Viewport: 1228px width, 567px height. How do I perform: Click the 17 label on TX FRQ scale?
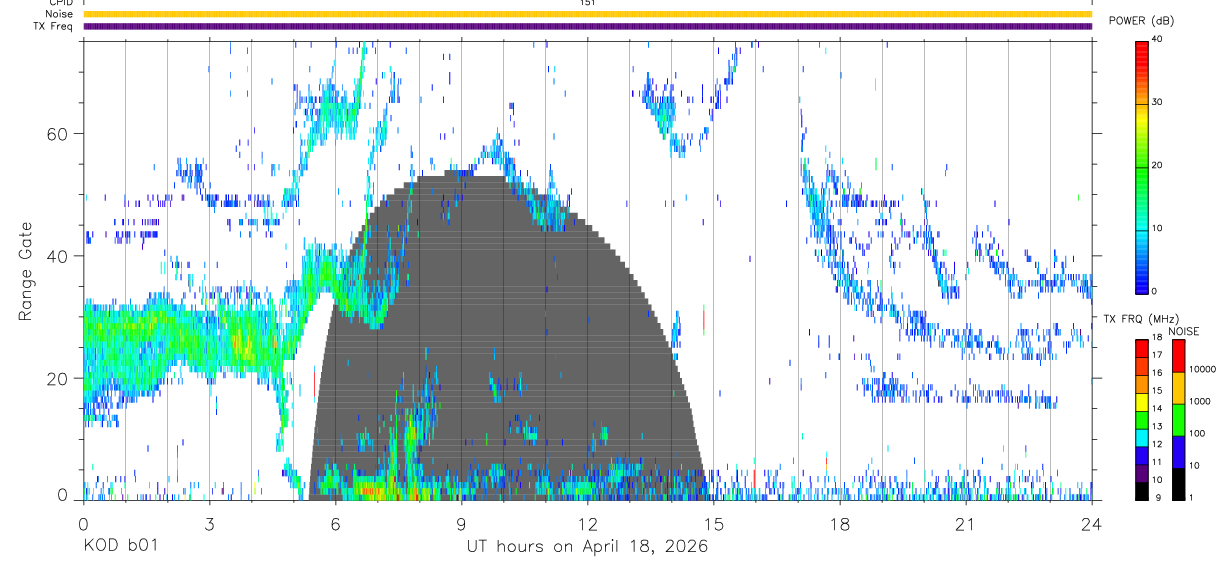1156,355
